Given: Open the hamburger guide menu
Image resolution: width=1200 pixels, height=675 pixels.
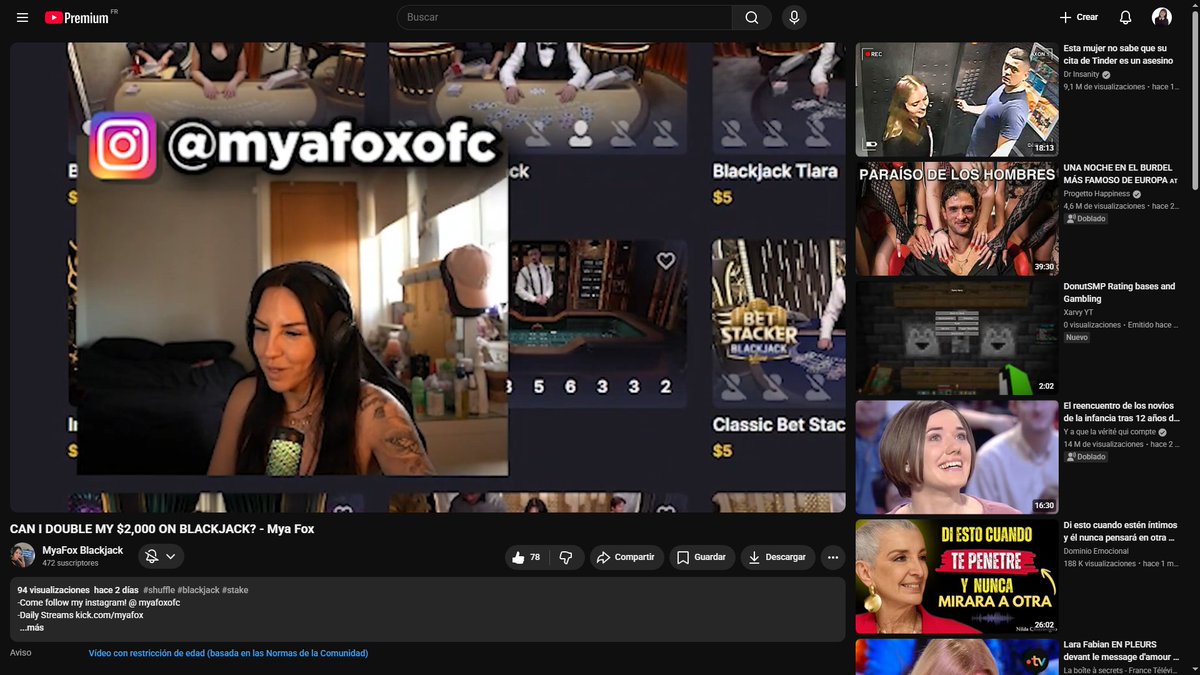Looking at the screenshot, I should point(22,17).
